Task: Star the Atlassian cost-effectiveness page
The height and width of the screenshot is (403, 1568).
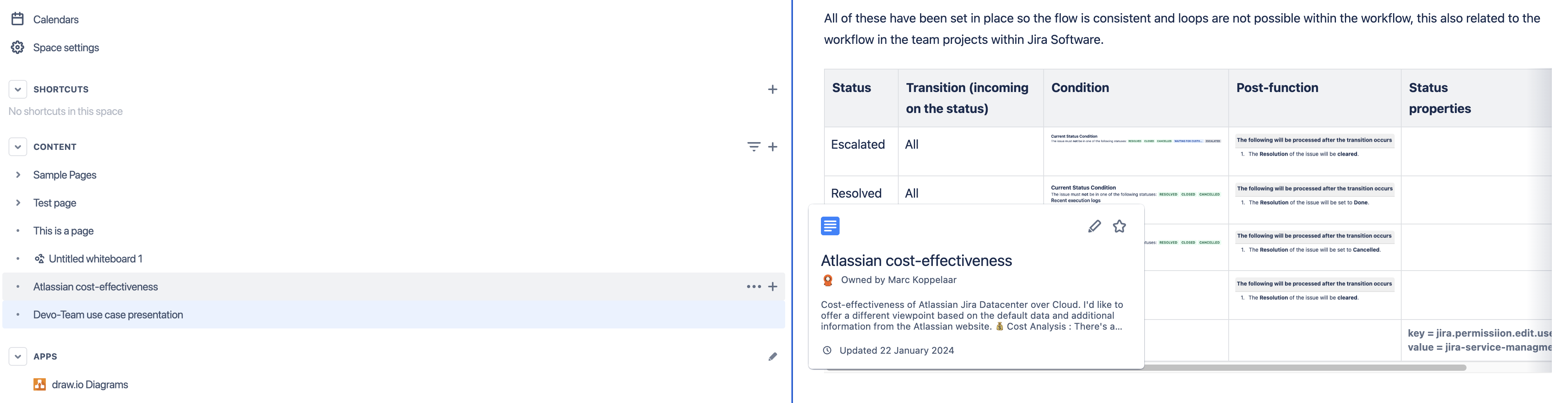Action: (1120, 226)
